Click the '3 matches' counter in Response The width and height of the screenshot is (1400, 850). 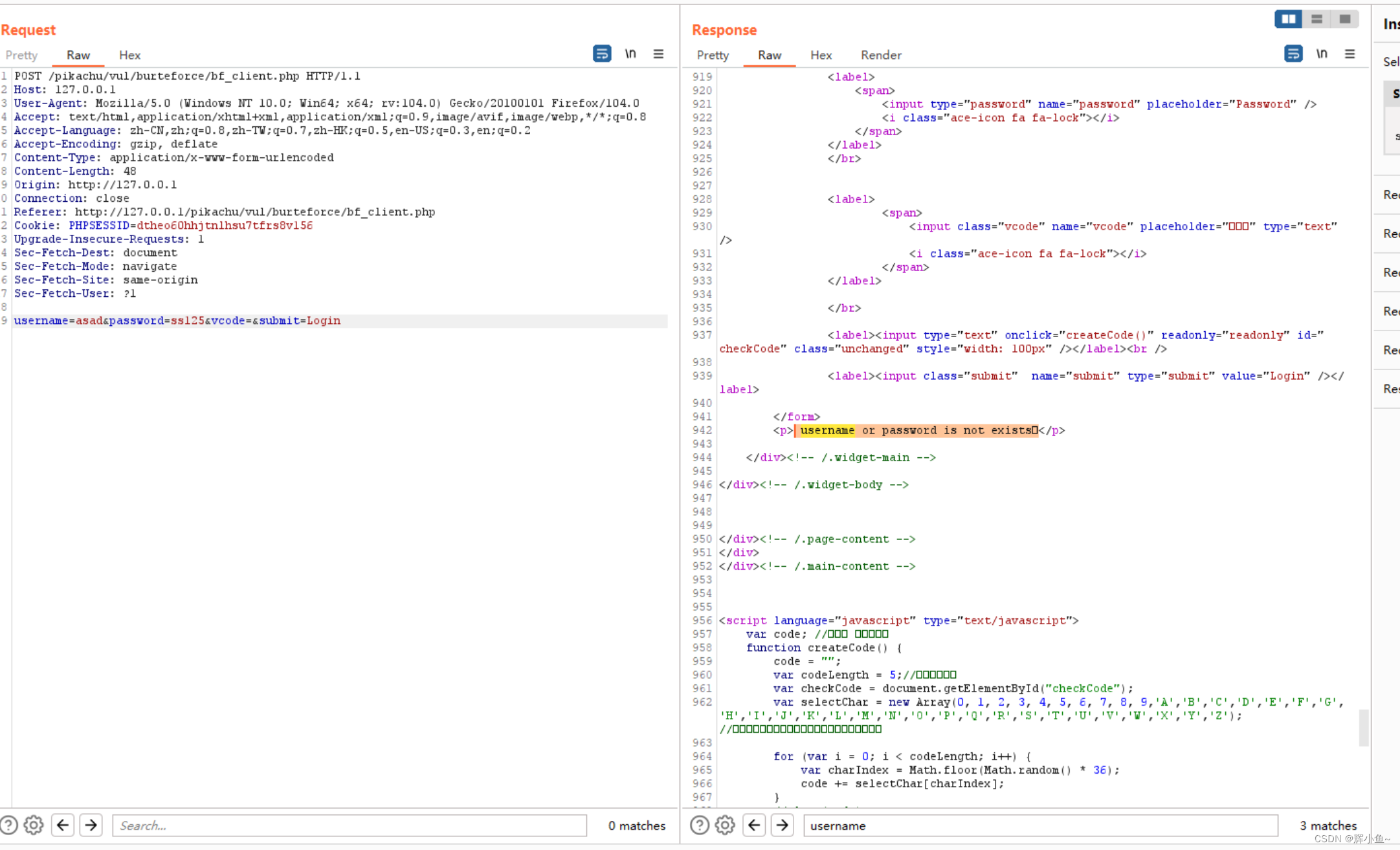[x=1328, y=825]
